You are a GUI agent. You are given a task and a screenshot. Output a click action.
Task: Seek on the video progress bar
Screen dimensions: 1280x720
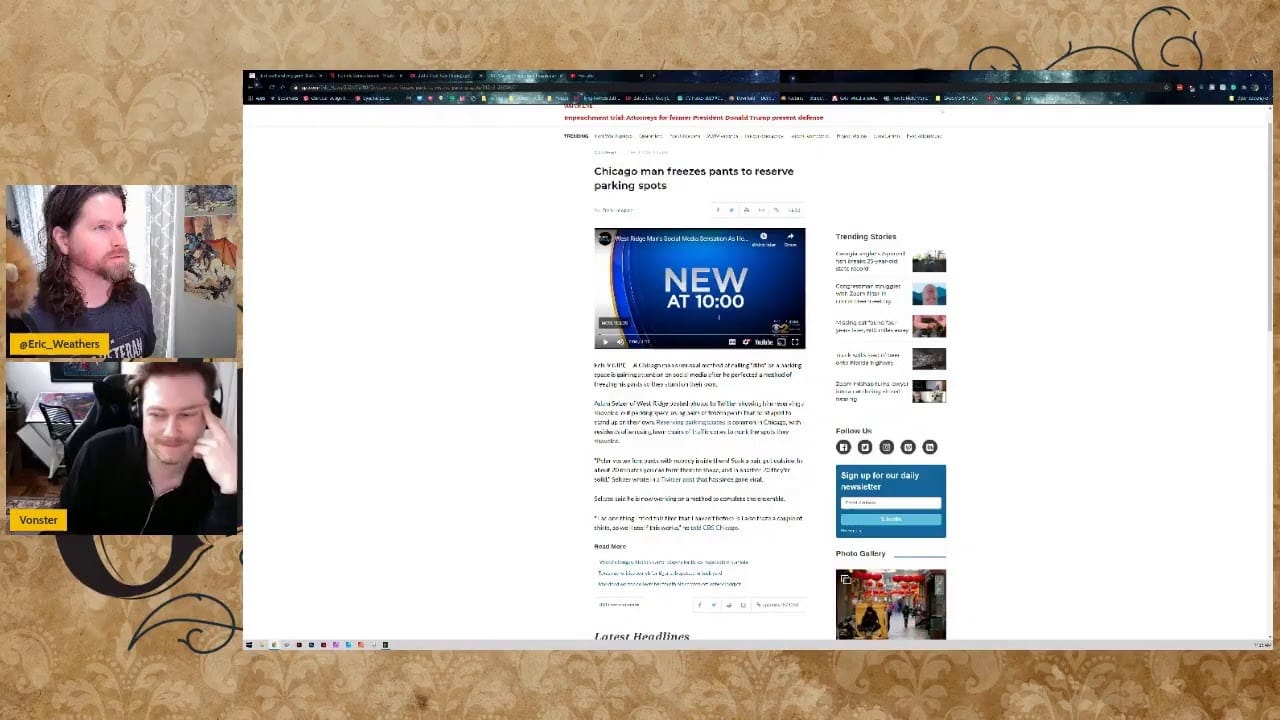pos(699,334)
